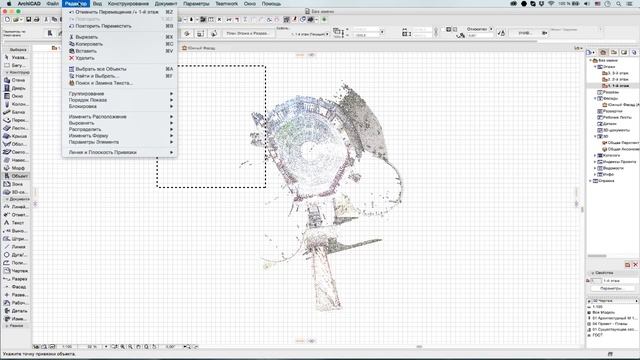Select the Фасад (Elevation) tool
The image size is (640, 360).
pyautogui.click(x=16, y=287)
